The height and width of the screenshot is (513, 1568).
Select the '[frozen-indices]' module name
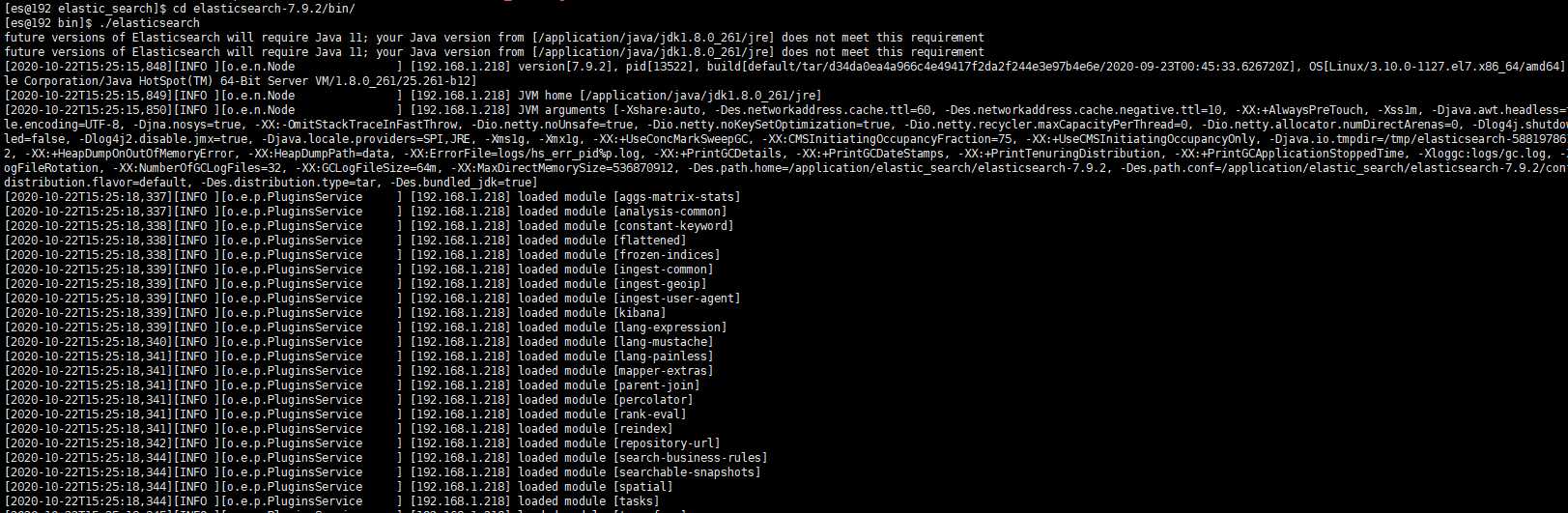click(x=667, y=255)
